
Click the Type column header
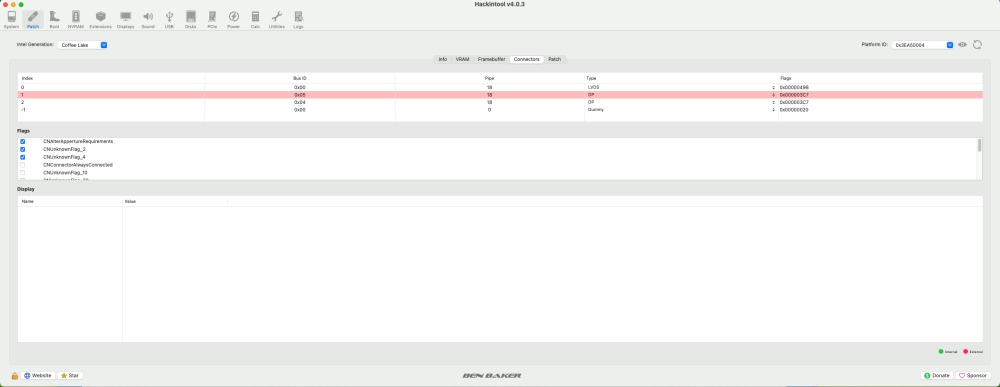pyautogui.click(x=680, y=78)
